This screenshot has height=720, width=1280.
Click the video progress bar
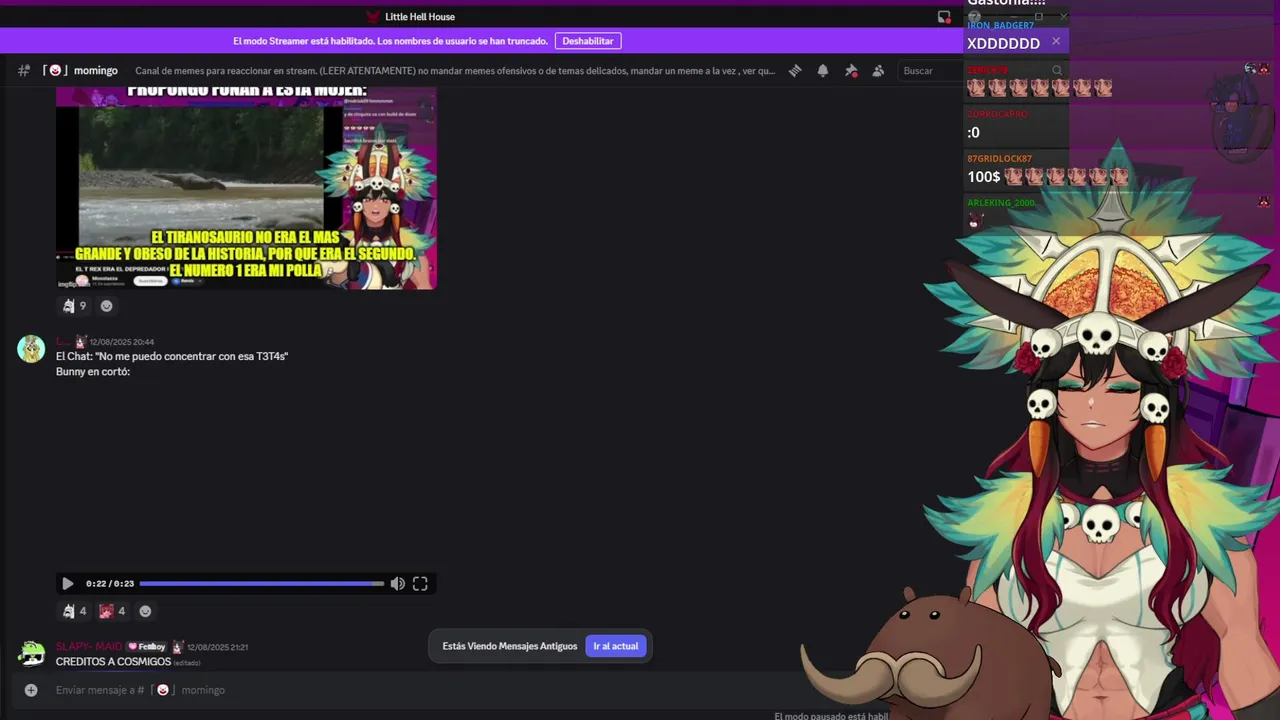(x=262, y=584)
